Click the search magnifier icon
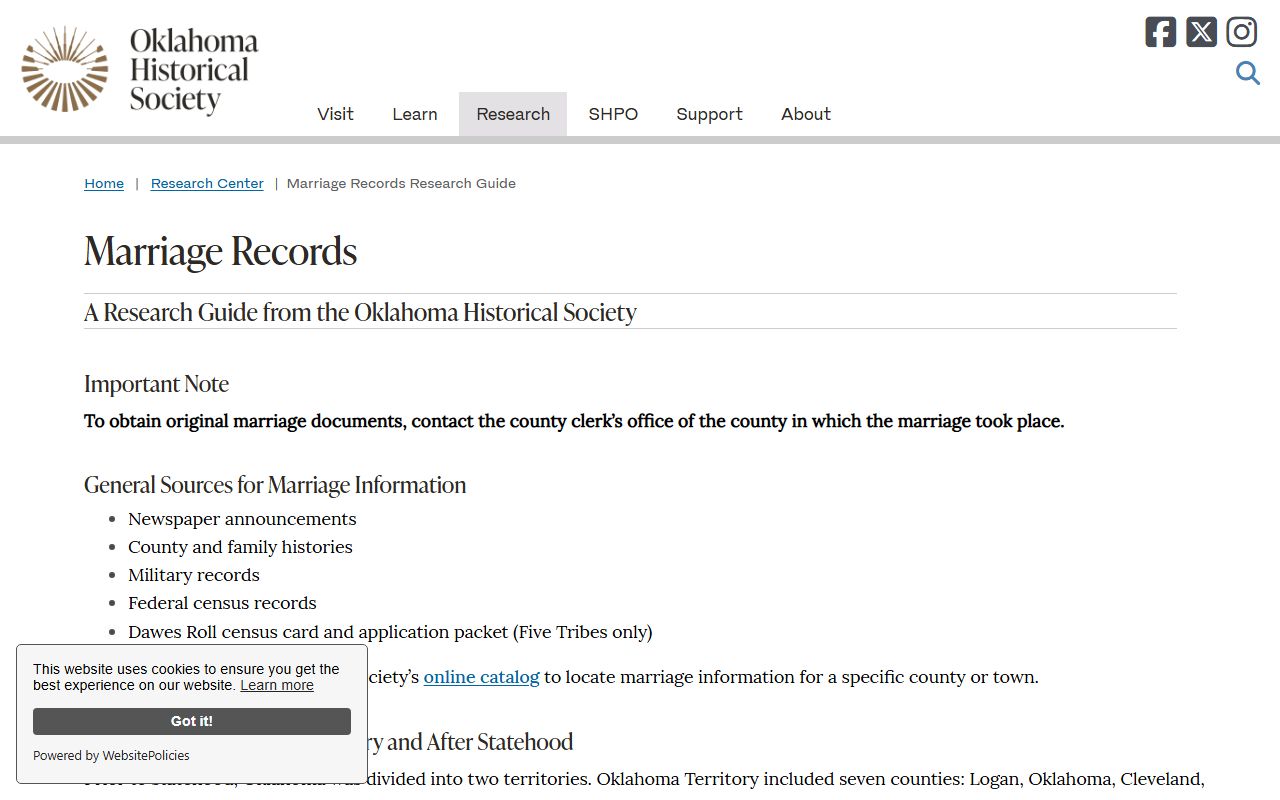 (1247, 73)
